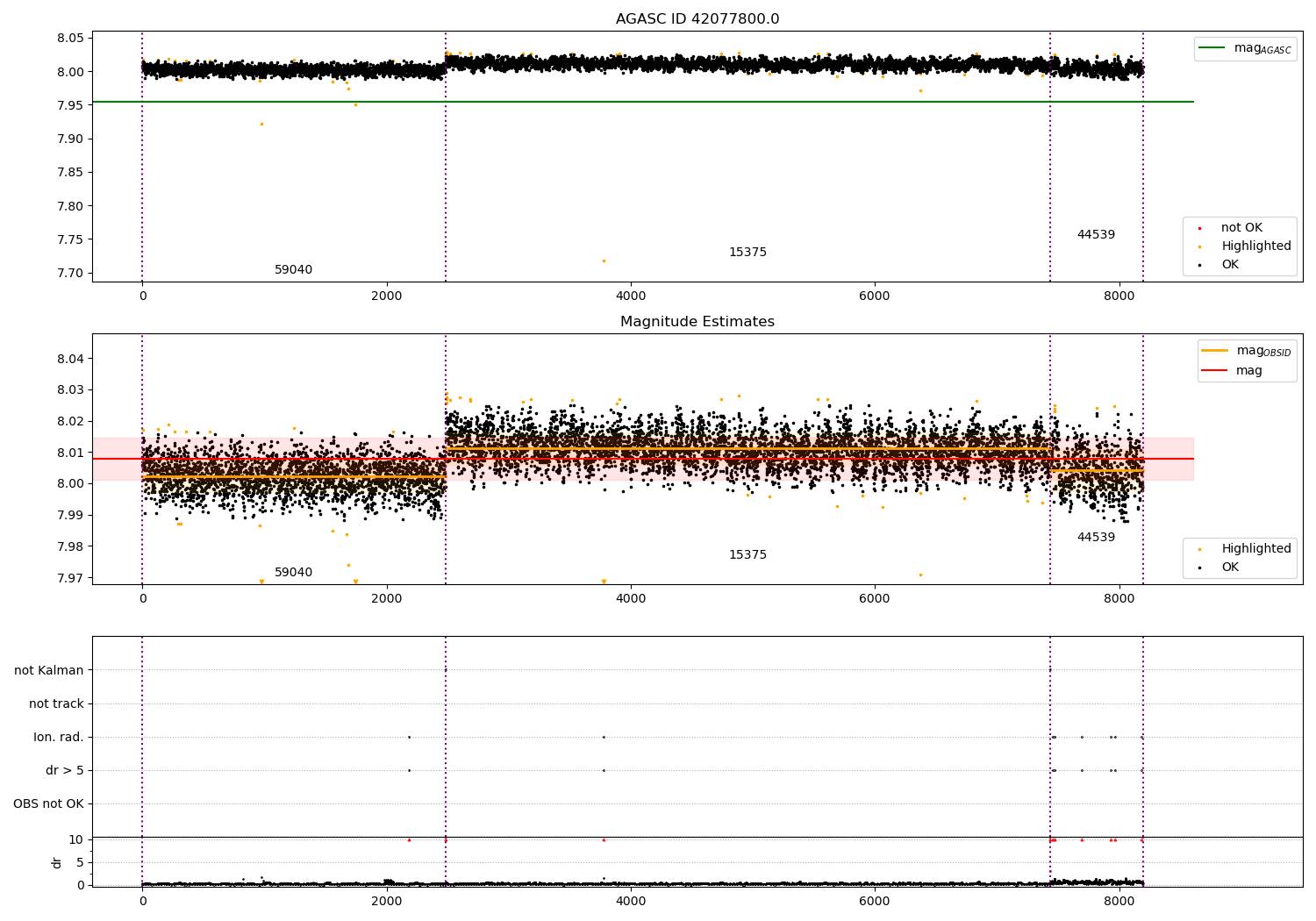Click the 8.02 y-axis tick label
This screenshot has height=921, width=1316.
pyautogui.click(x=72, y=421)
